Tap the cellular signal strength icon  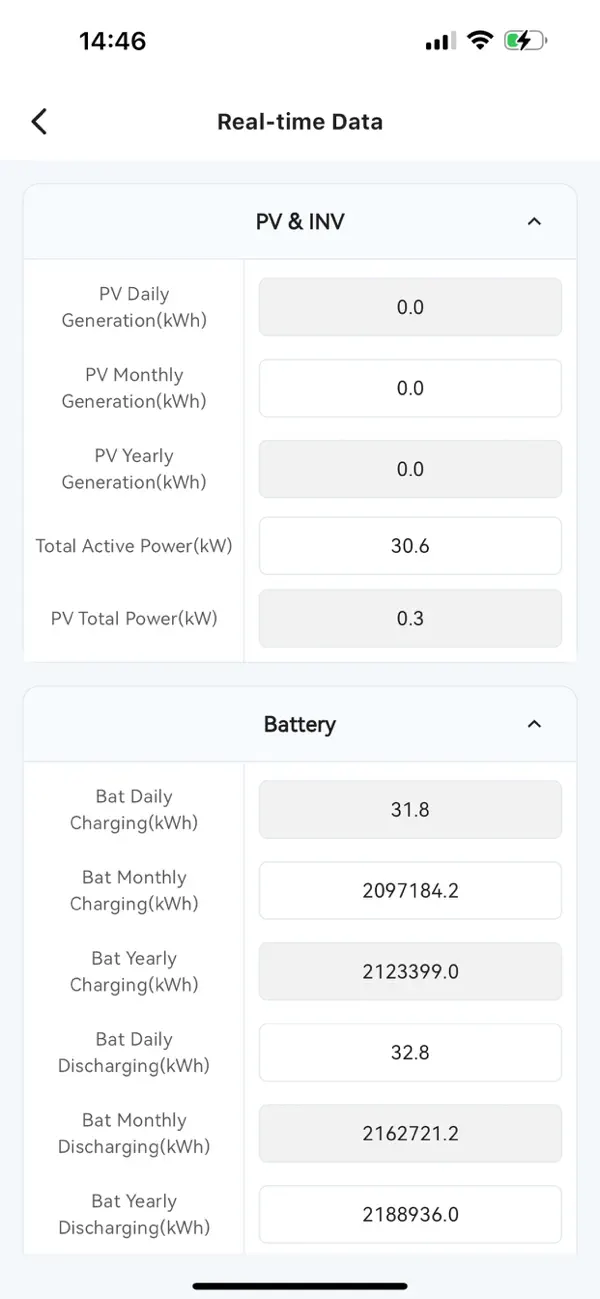coord(439,41)
